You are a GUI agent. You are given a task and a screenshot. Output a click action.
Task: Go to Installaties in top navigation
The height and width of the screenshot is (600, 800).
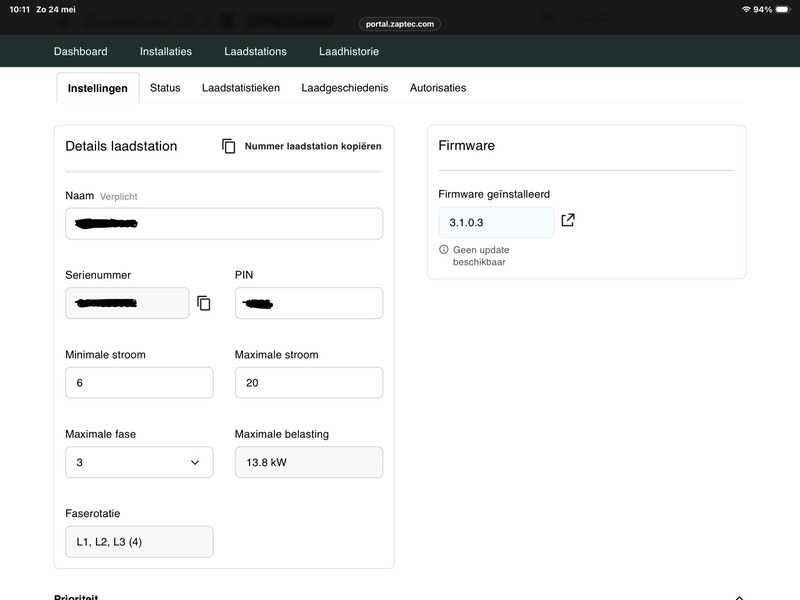tap(166, 52)
